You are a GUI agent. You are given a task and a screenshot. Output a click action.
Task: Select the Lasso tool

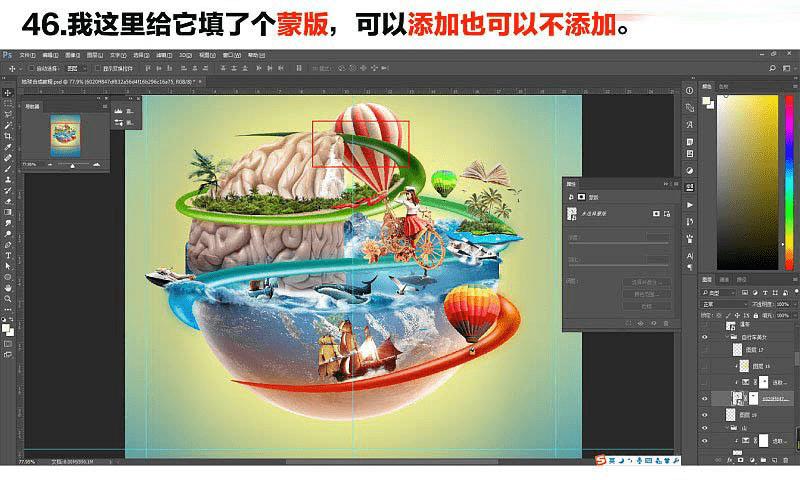point(8,115)
